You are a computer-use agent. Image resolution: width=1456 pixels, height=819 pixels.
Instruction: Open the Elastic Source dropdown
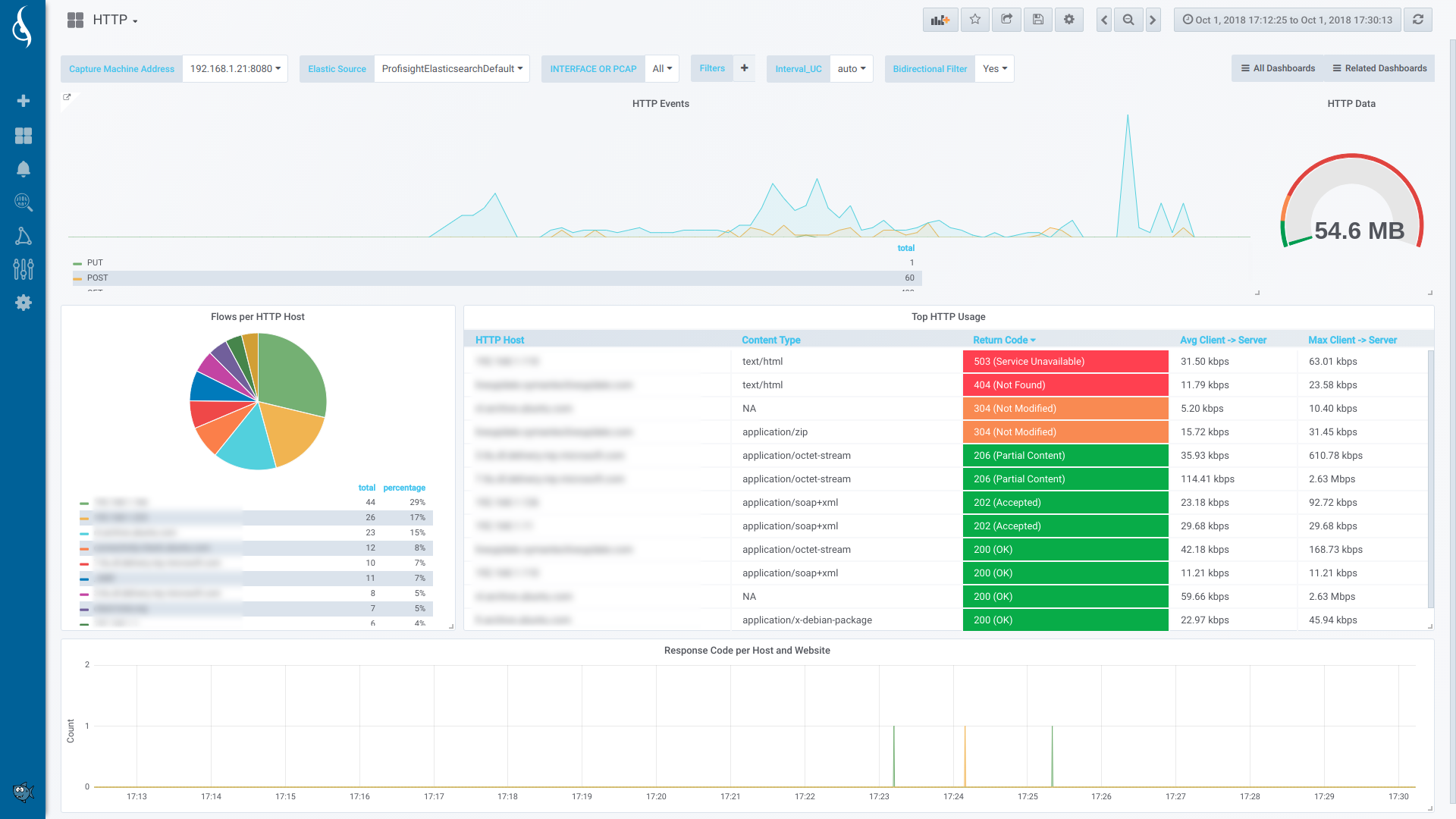452,69
